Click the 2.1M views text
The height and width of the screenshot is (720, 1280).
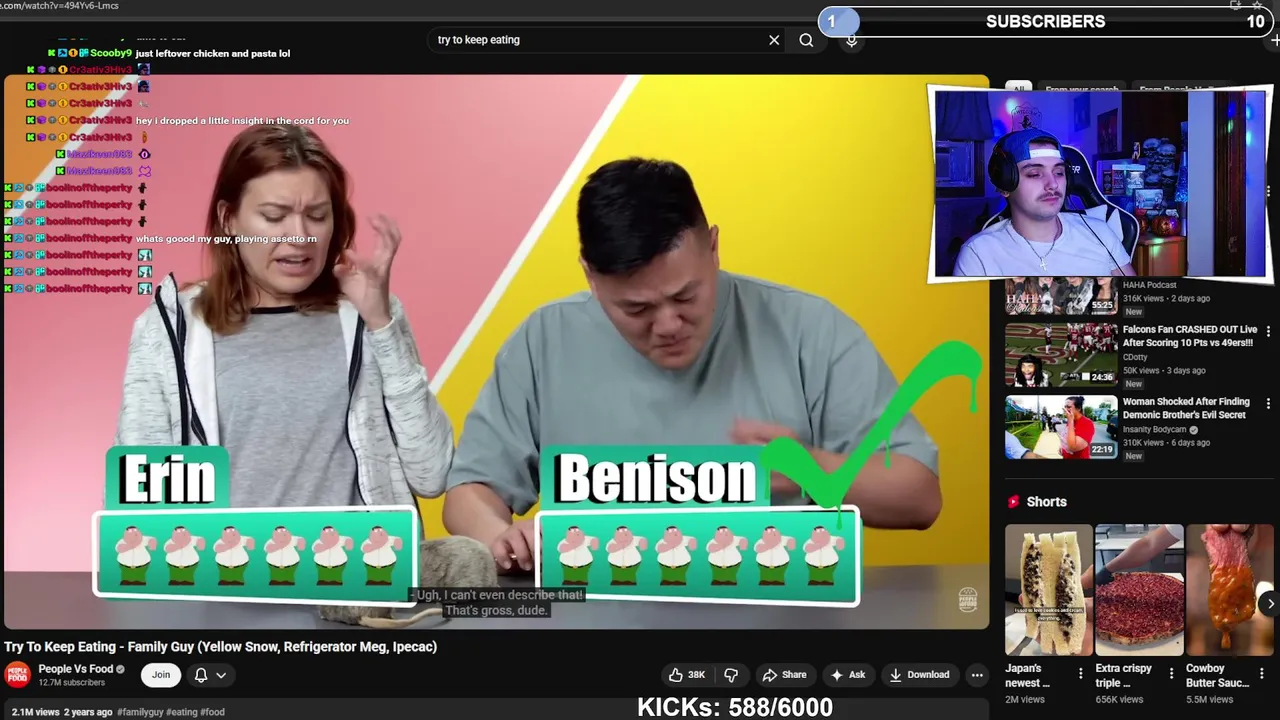point(33,712)
